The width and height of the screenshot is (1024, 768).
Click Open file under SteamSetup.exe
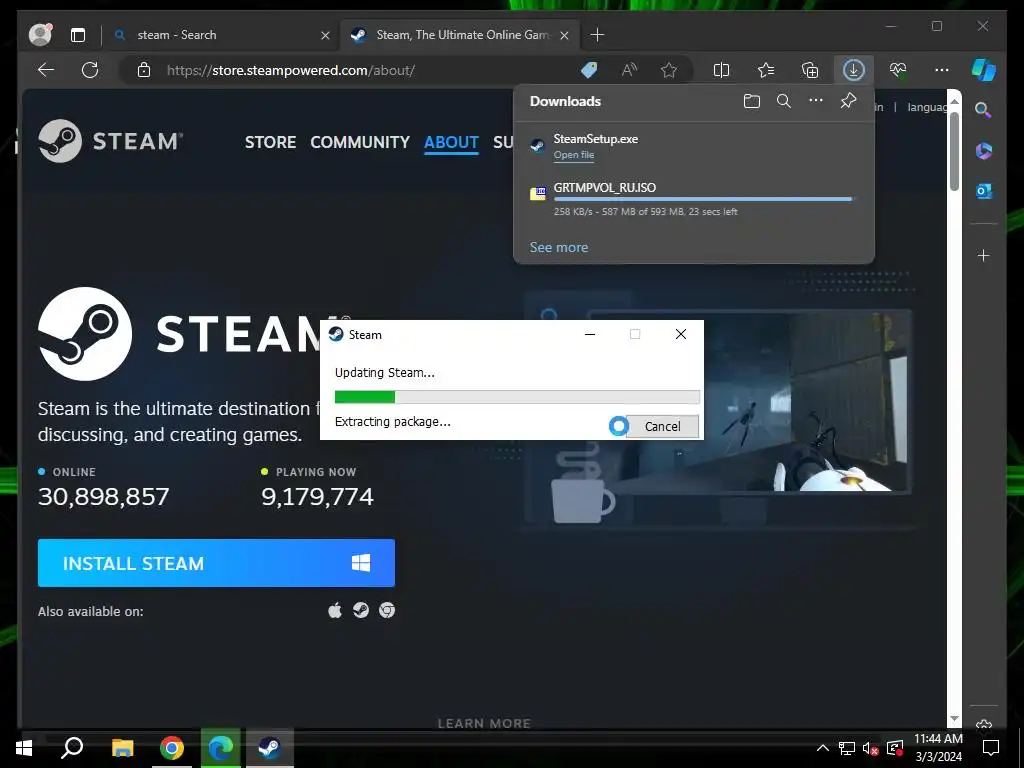tap(573, 155)
